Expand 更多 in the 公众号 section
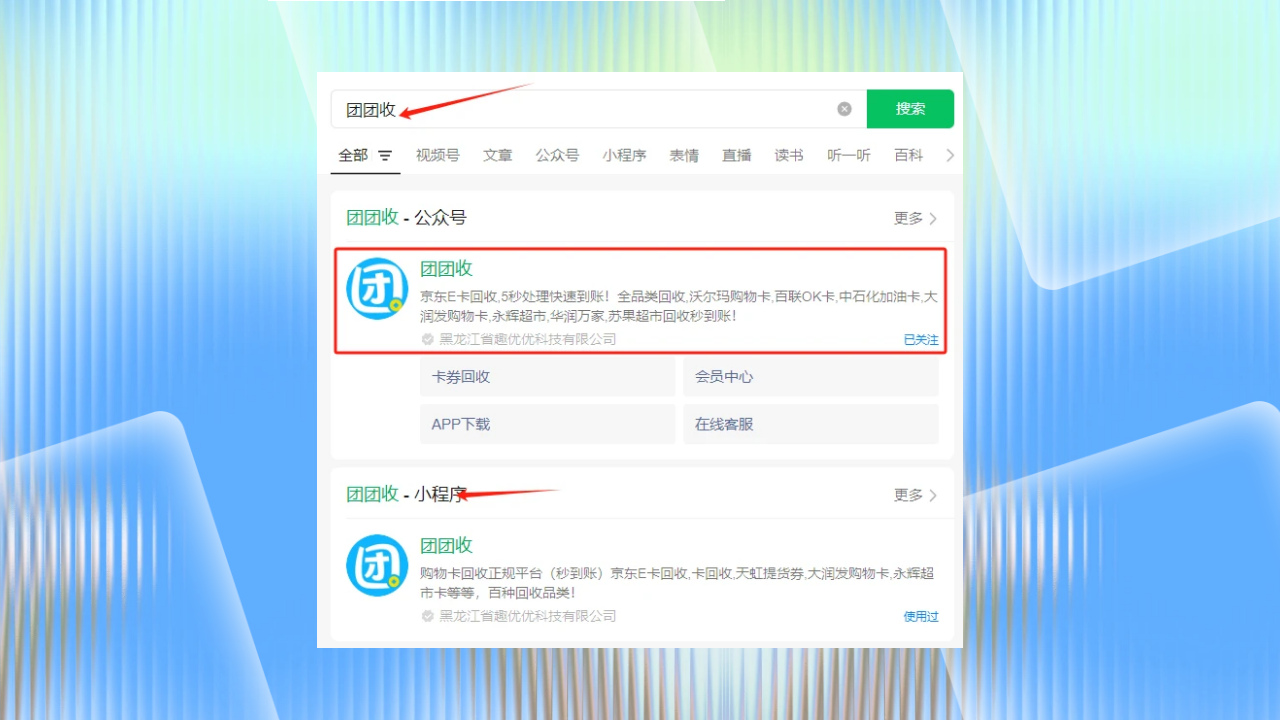The image size is (1280, 720). tap(915, 218)
